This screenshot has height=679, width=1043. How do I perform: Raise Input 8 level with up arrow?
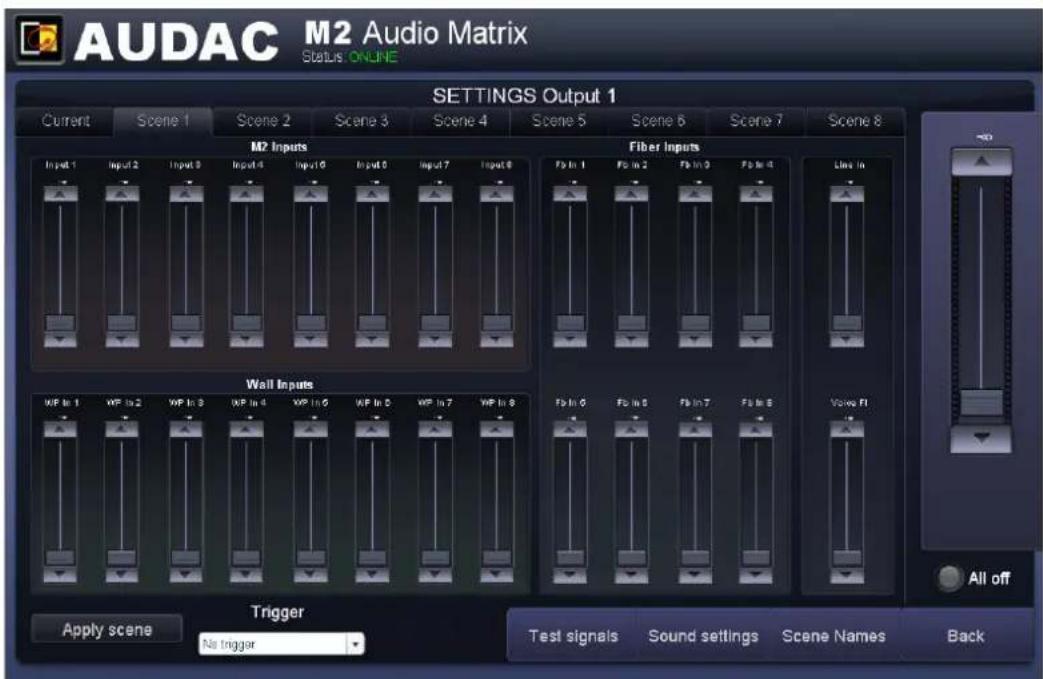click(497, 194)
